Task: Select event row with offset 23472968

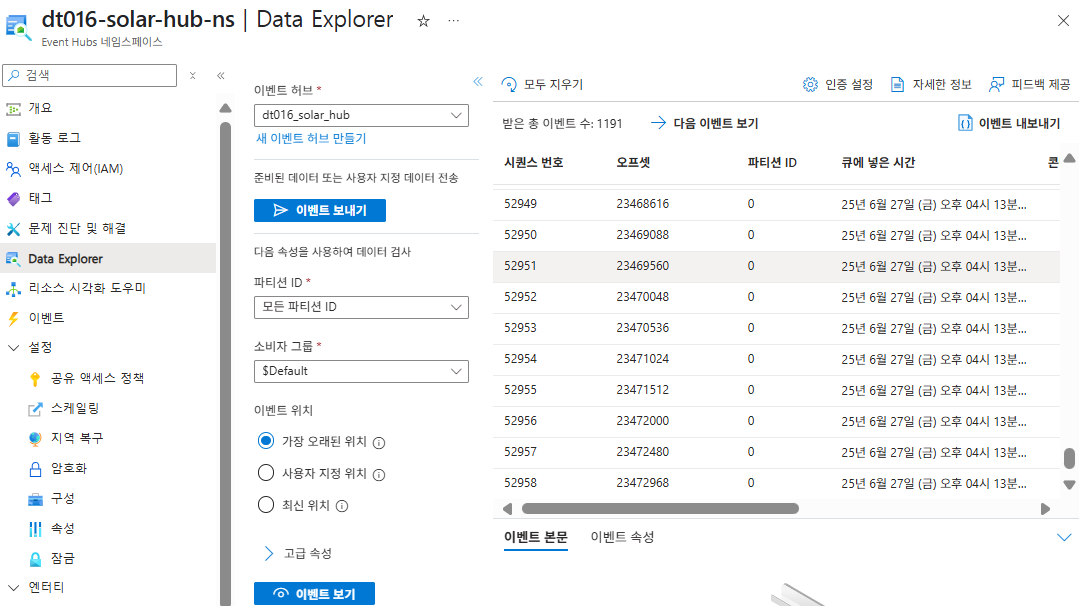Action: coord(776,483)
